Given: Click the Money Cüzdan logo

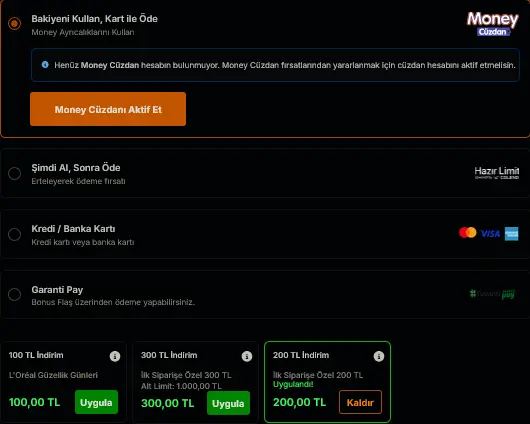Looking at the screenshot, I should (x=492, y=24).
